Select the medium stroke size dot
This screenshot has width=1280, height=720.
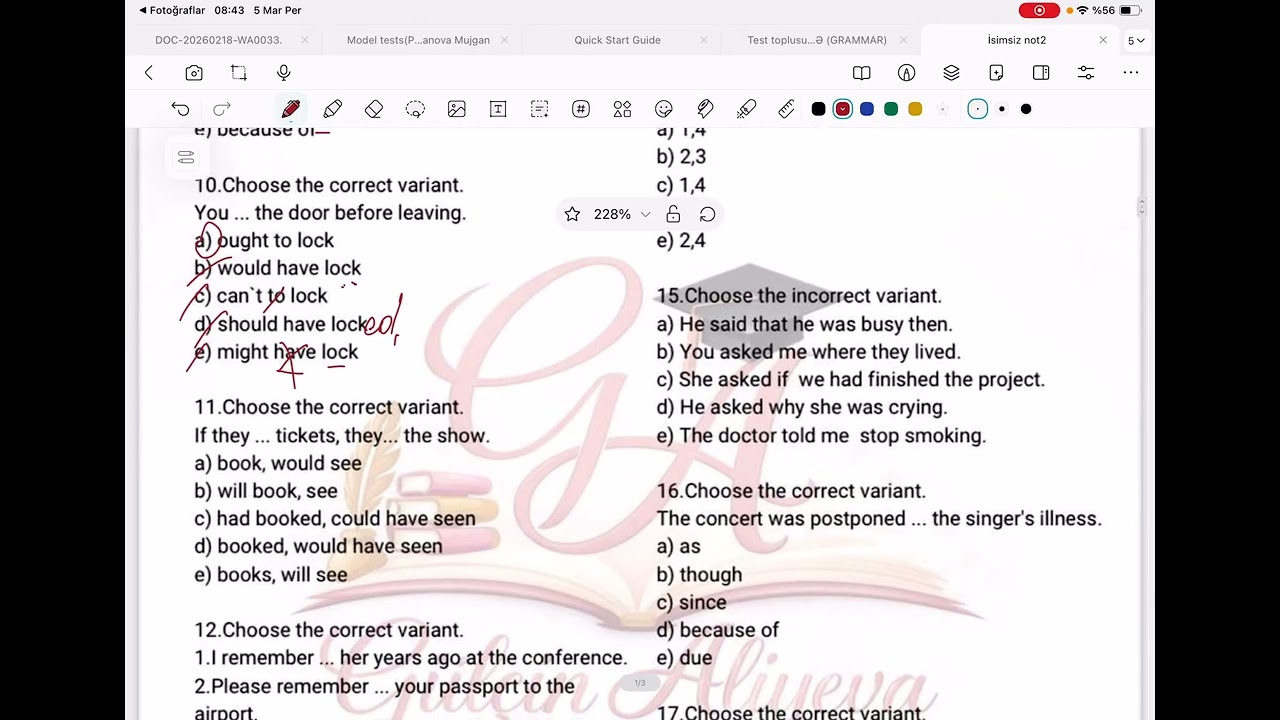[x=1002, y=109]
